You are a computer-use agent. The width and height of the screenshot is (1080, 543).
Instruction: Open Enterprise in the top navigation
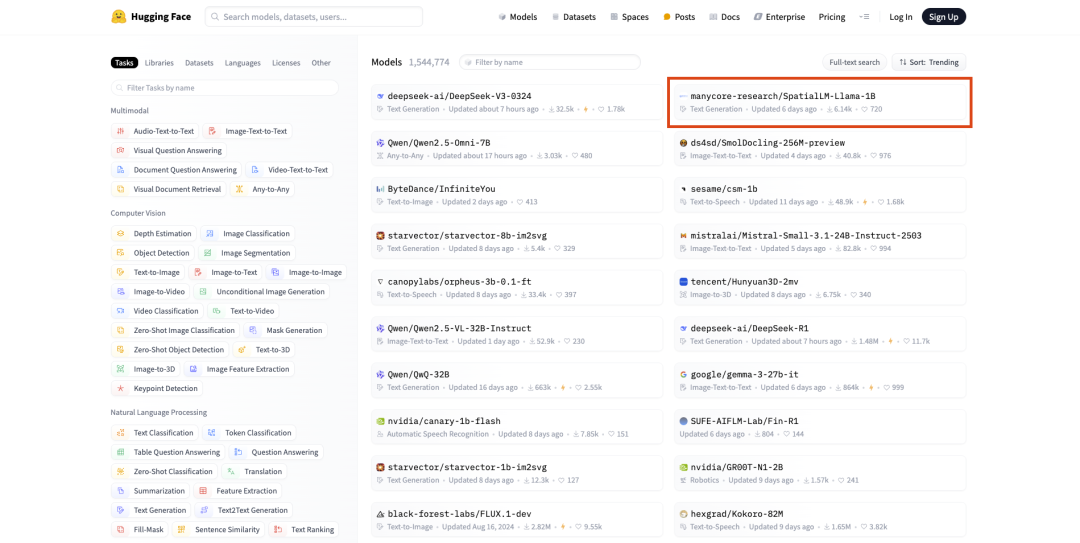coord(779,17)
